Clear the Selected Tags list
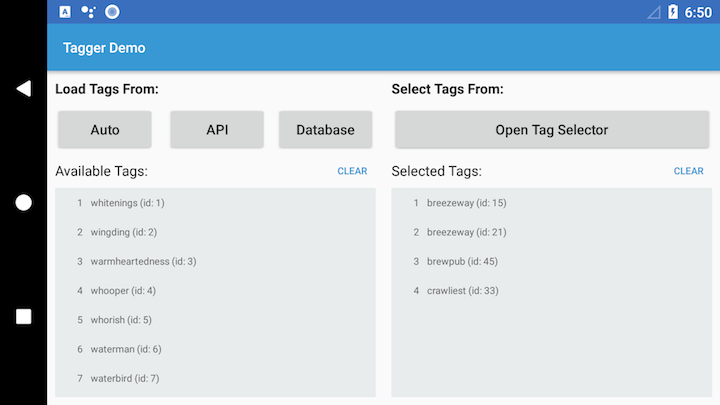This screenshot has width=720, height=405. click(688, 171)
